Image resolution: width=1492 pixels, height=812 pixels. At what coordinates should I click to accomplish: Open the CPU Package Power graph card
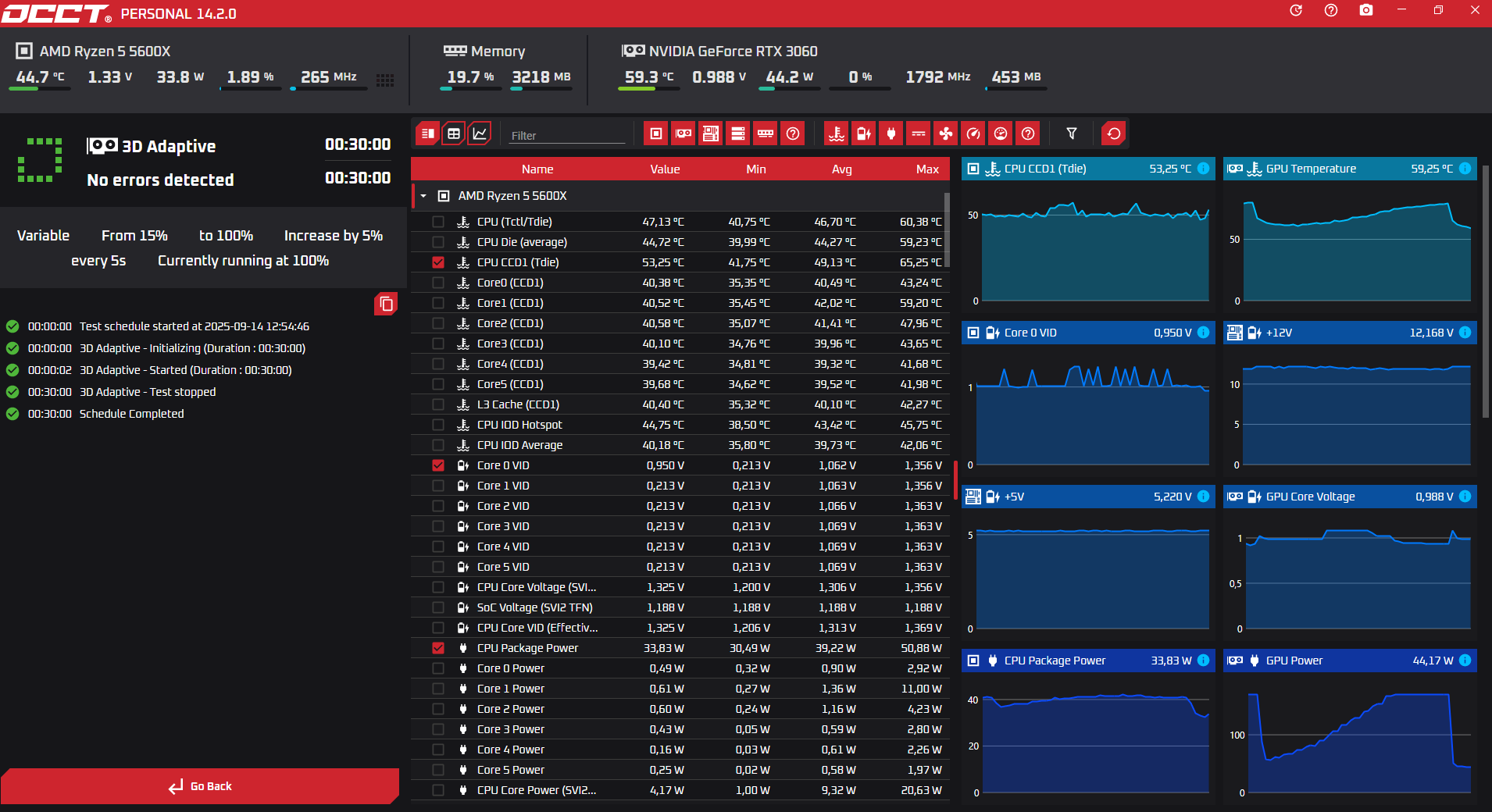1088,725
